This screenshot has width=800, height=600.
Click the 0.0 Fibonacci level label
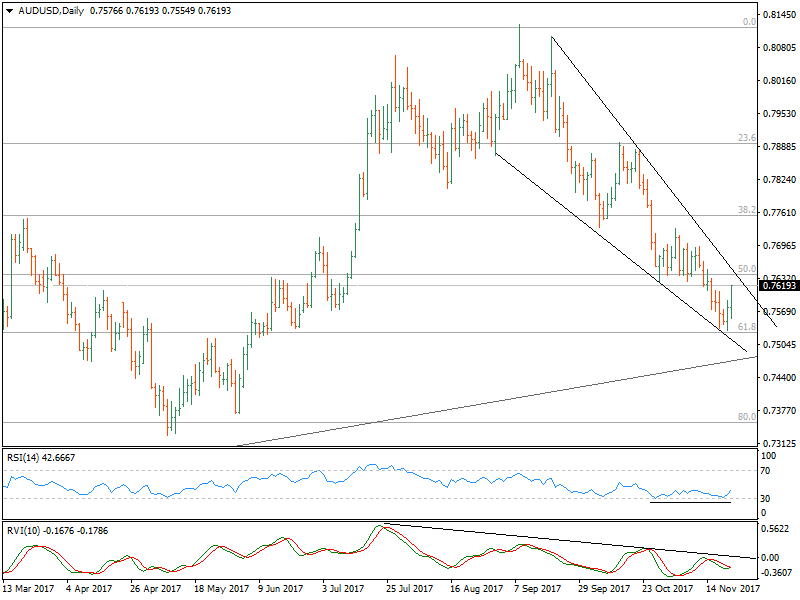pyautogui.click(x=748, y=21)
